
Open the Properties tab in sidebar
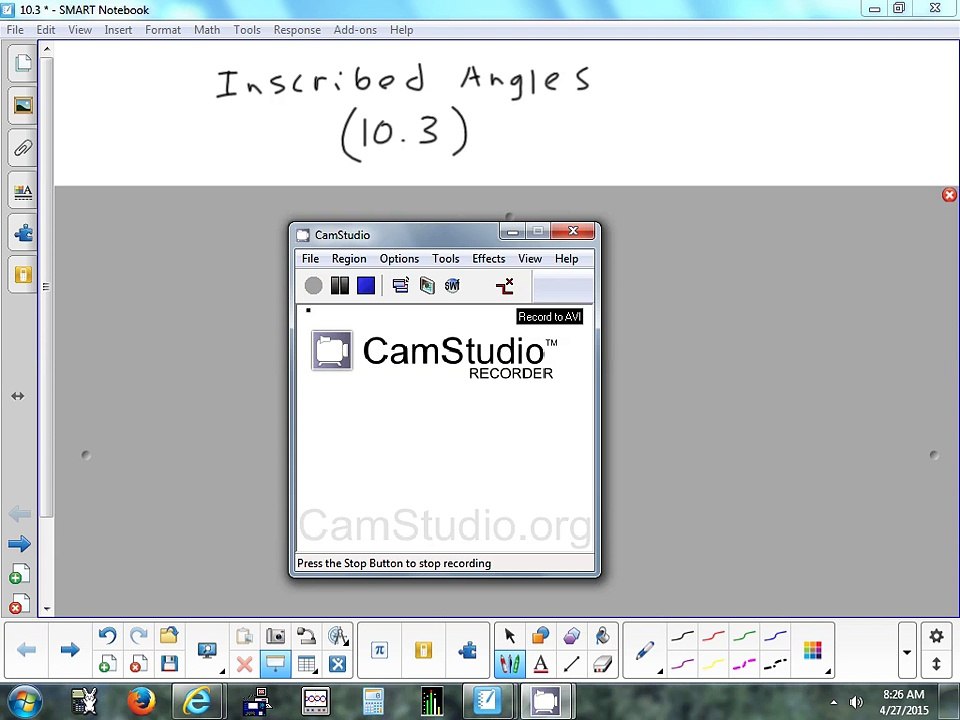pos(23,191)
